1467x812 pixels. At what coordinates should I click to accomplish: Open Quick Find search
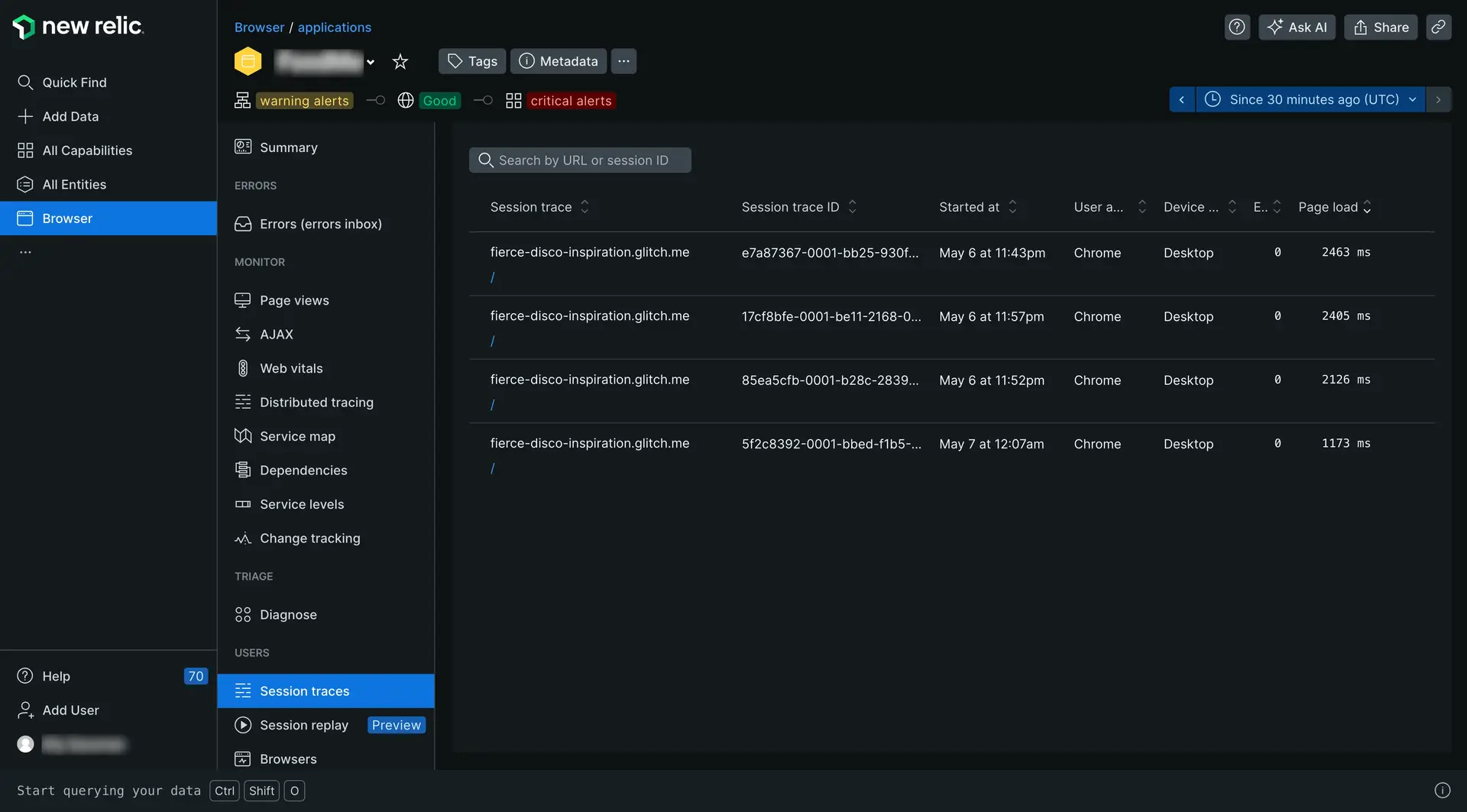74,82
